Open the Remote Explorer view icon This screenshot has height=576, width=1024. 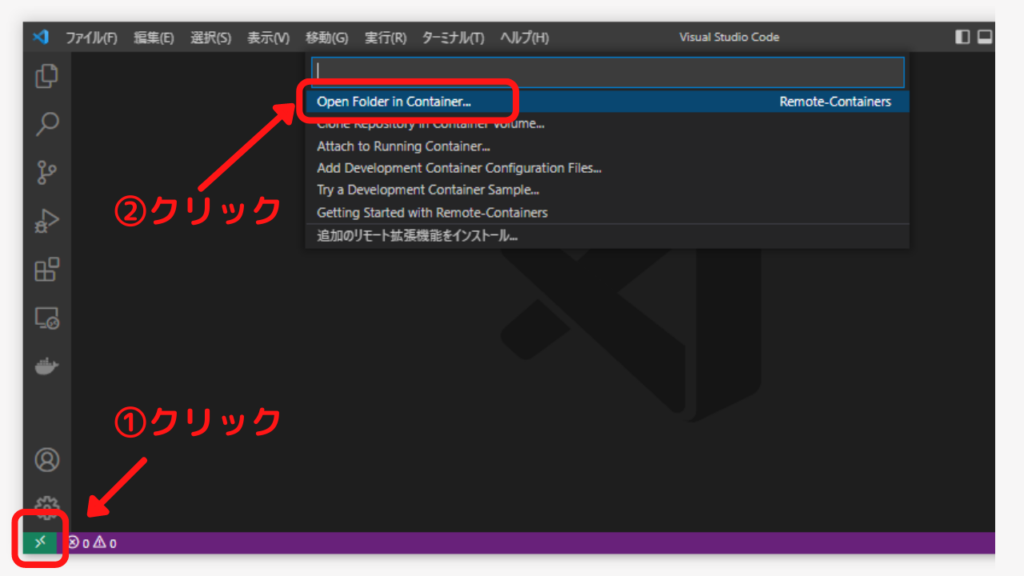point(46,318)
